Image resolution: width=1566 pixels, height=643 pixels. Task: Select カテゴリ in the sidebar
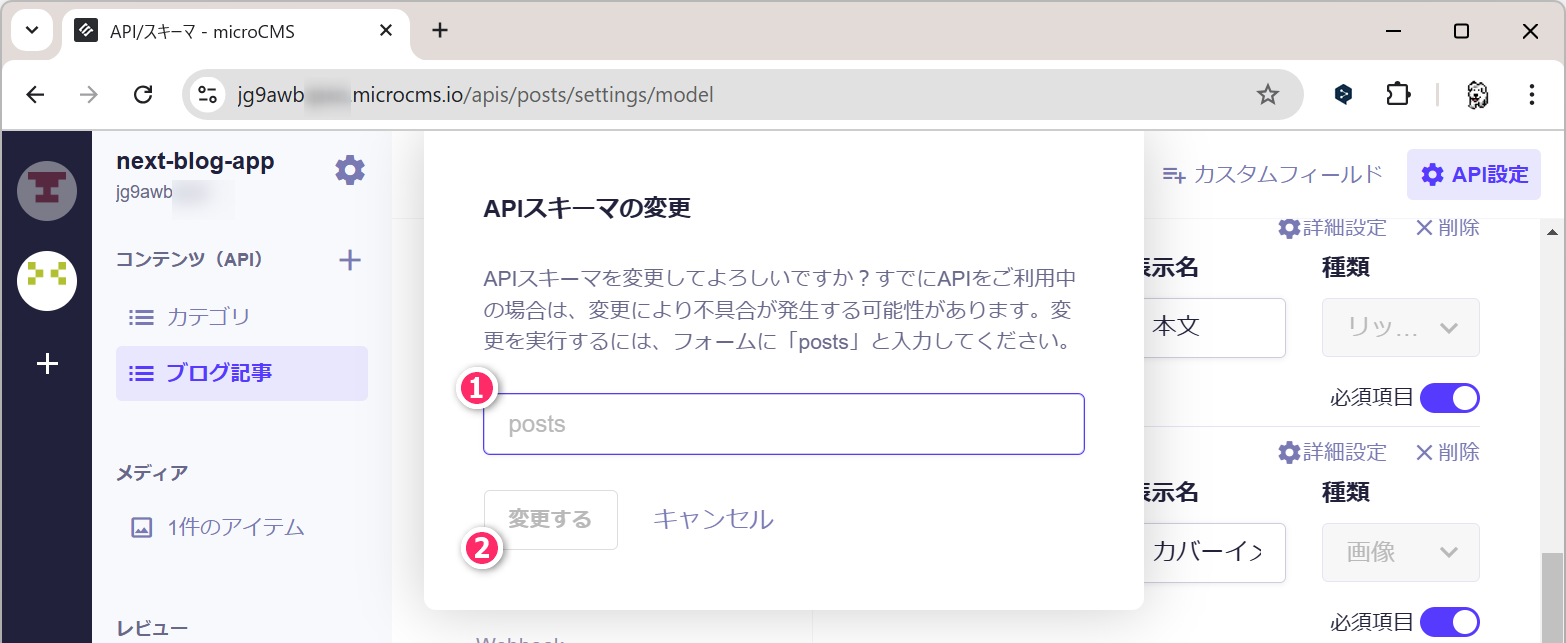pyautogui.click(x=208, y=318)
